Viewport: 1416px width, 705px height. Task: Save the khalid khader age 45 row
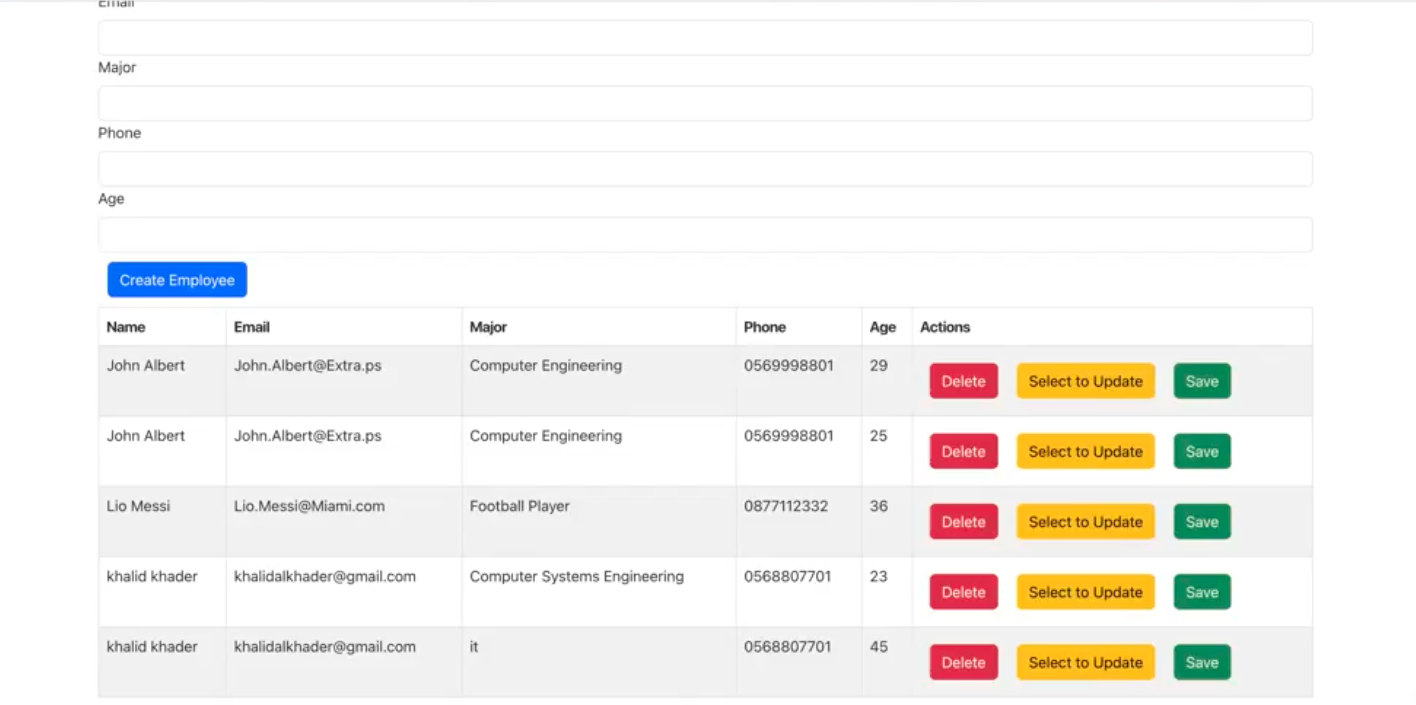coord(1202,662)
